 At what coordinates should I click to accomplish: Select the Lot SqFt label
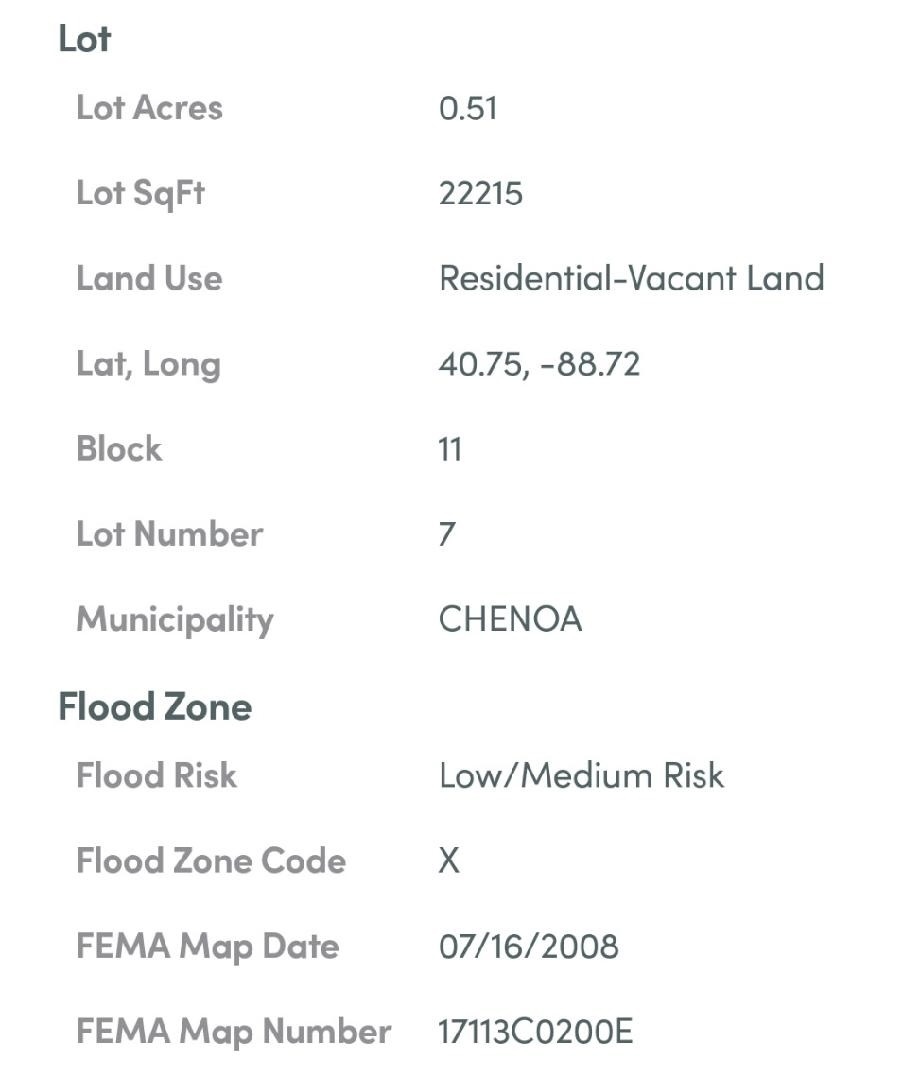point(140,193)
